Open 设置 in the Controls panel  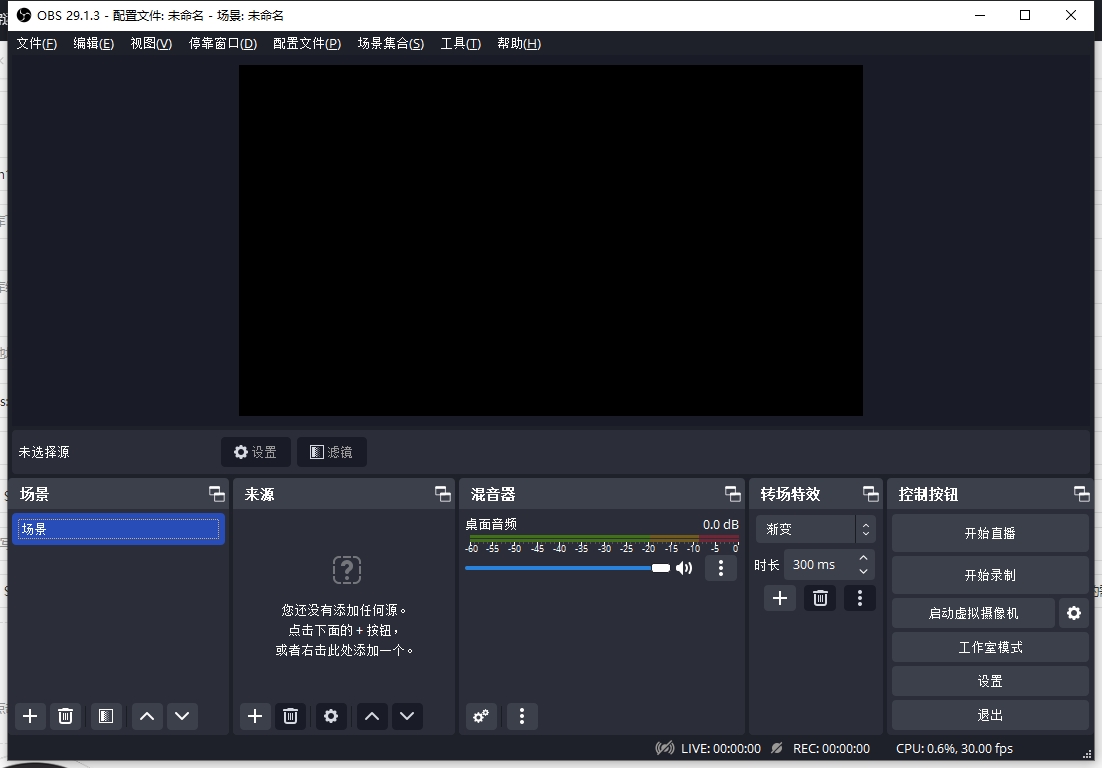990,681
